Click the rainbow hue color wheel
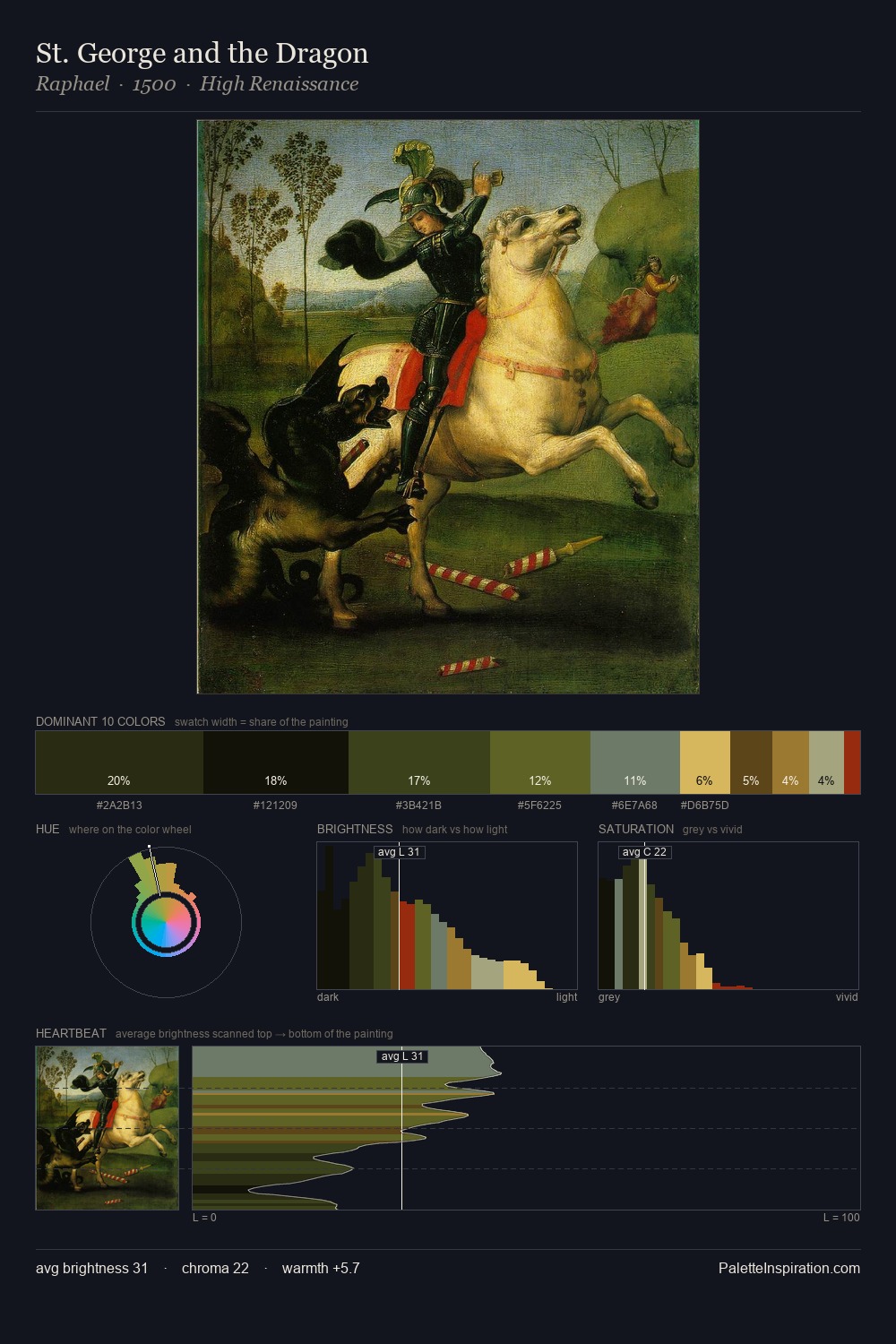Screen dimensions: 896x1344 [166, 923]
